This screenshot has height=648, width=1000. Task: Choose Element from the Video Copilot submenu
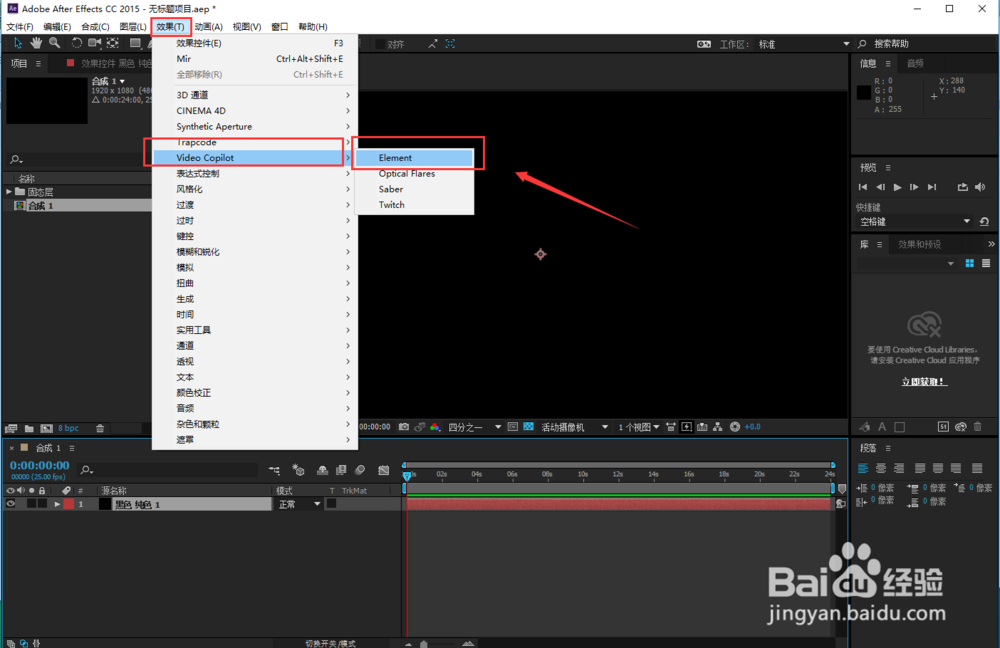(x=415, y=158)
